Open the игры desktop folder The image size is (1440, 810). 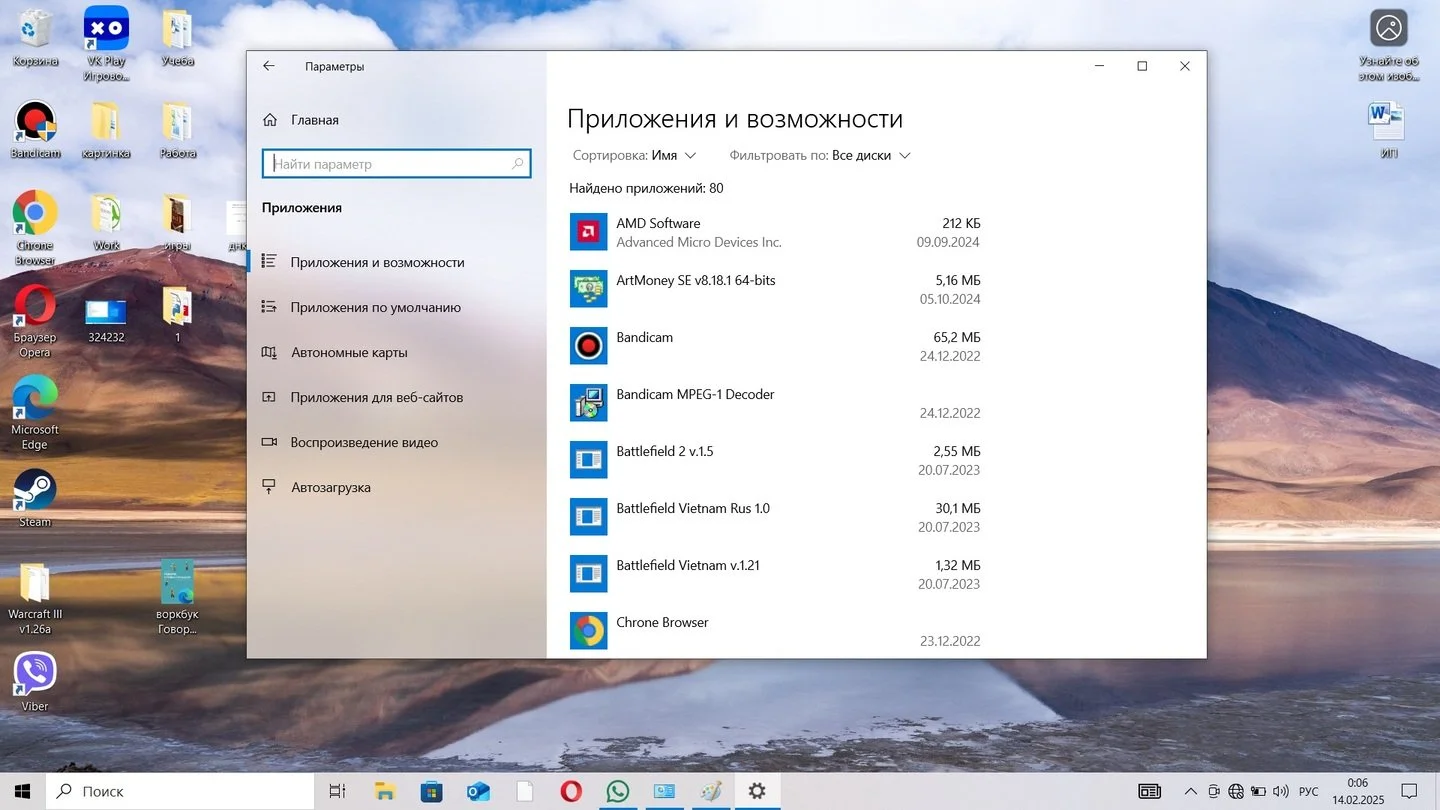177,222
